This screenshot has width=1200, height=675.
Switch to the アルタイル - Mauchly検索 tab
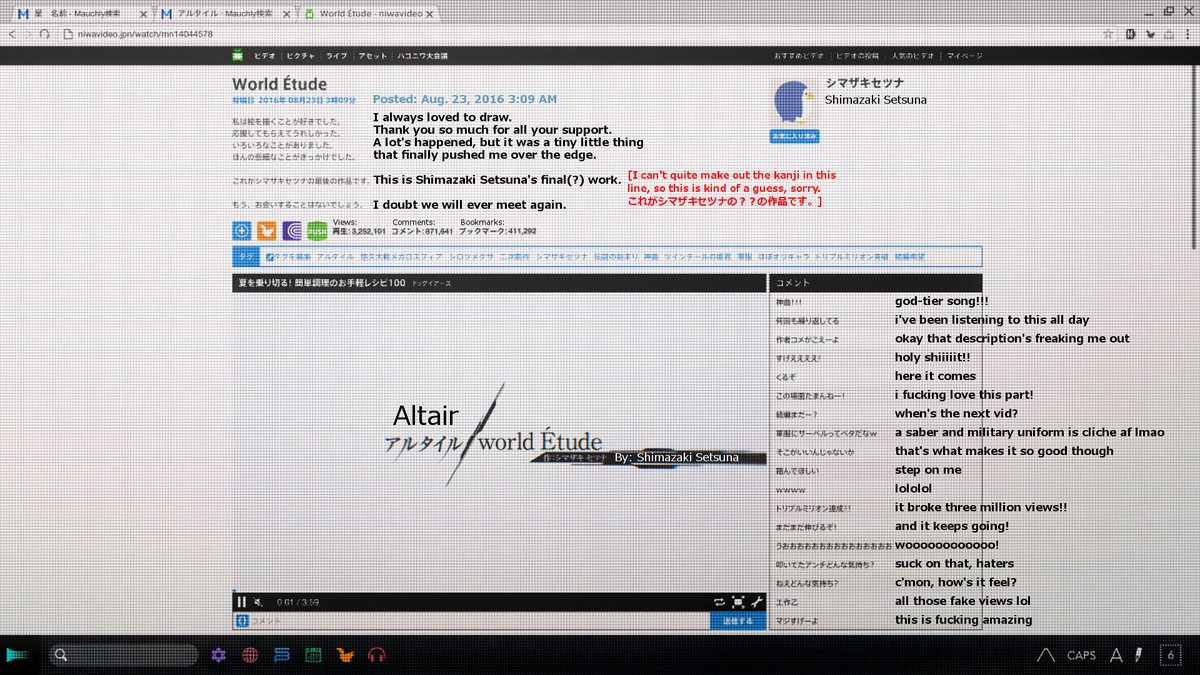point(224,14)
